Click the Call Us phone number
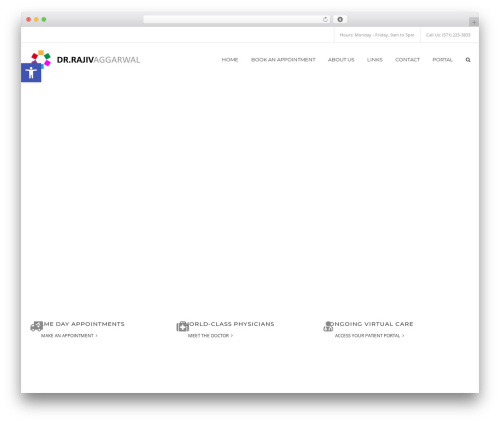Image resolution: width=500 pixels, height=423 pixels. (x=448, y=35)
